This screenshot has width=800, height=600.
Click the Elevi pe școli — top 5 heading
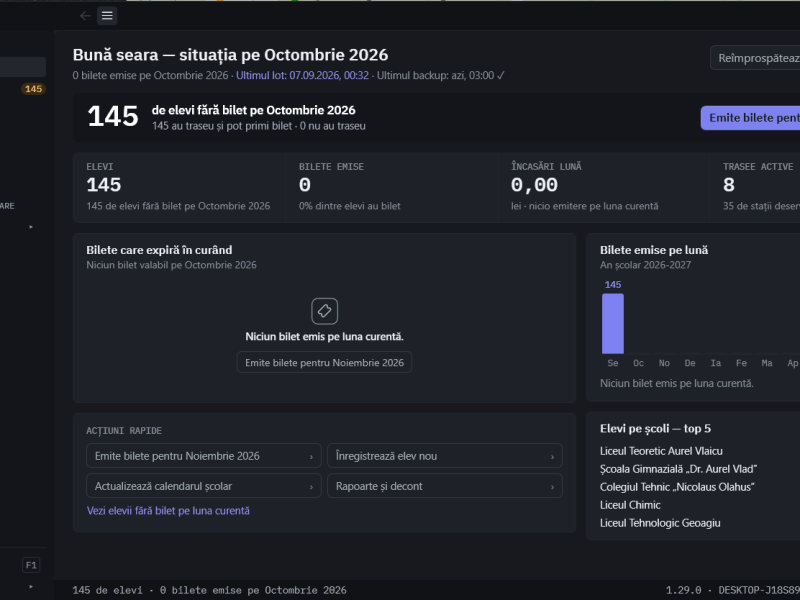tap(656, 429)
